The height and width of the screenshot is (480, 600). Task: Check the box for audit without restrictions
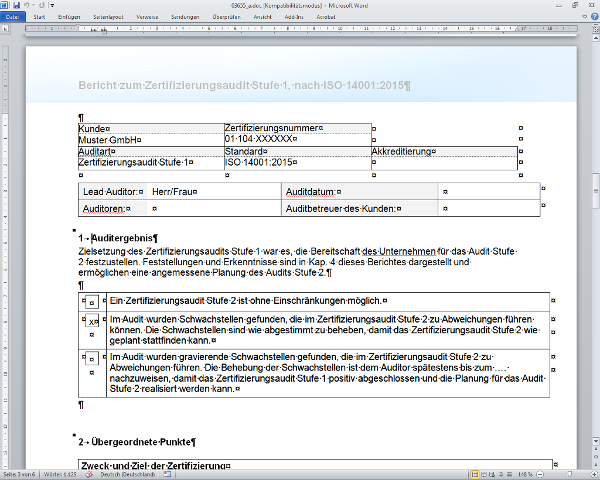[91, 301]
